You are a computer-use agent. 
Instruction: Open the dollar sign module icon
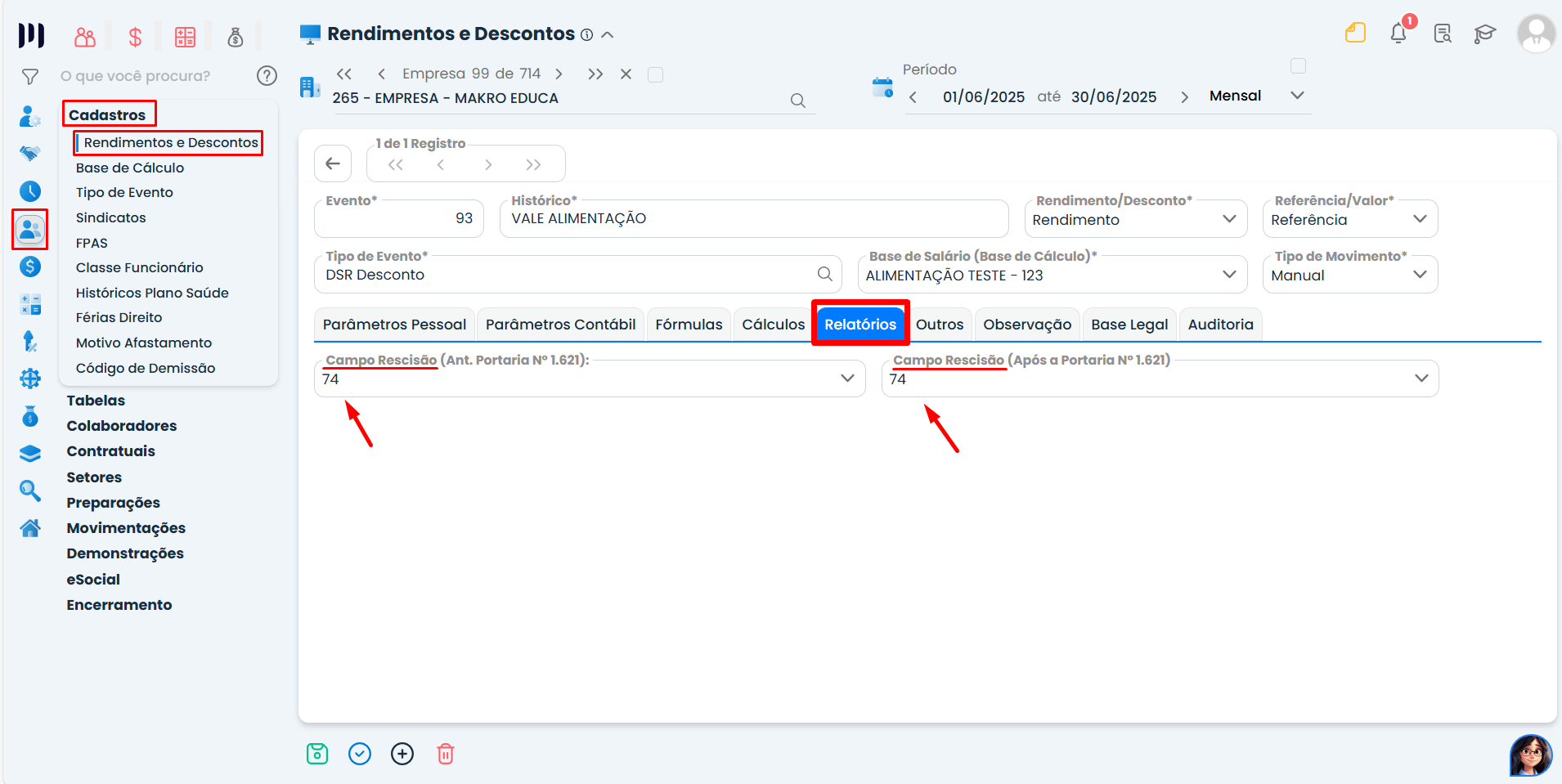[135, 37]
